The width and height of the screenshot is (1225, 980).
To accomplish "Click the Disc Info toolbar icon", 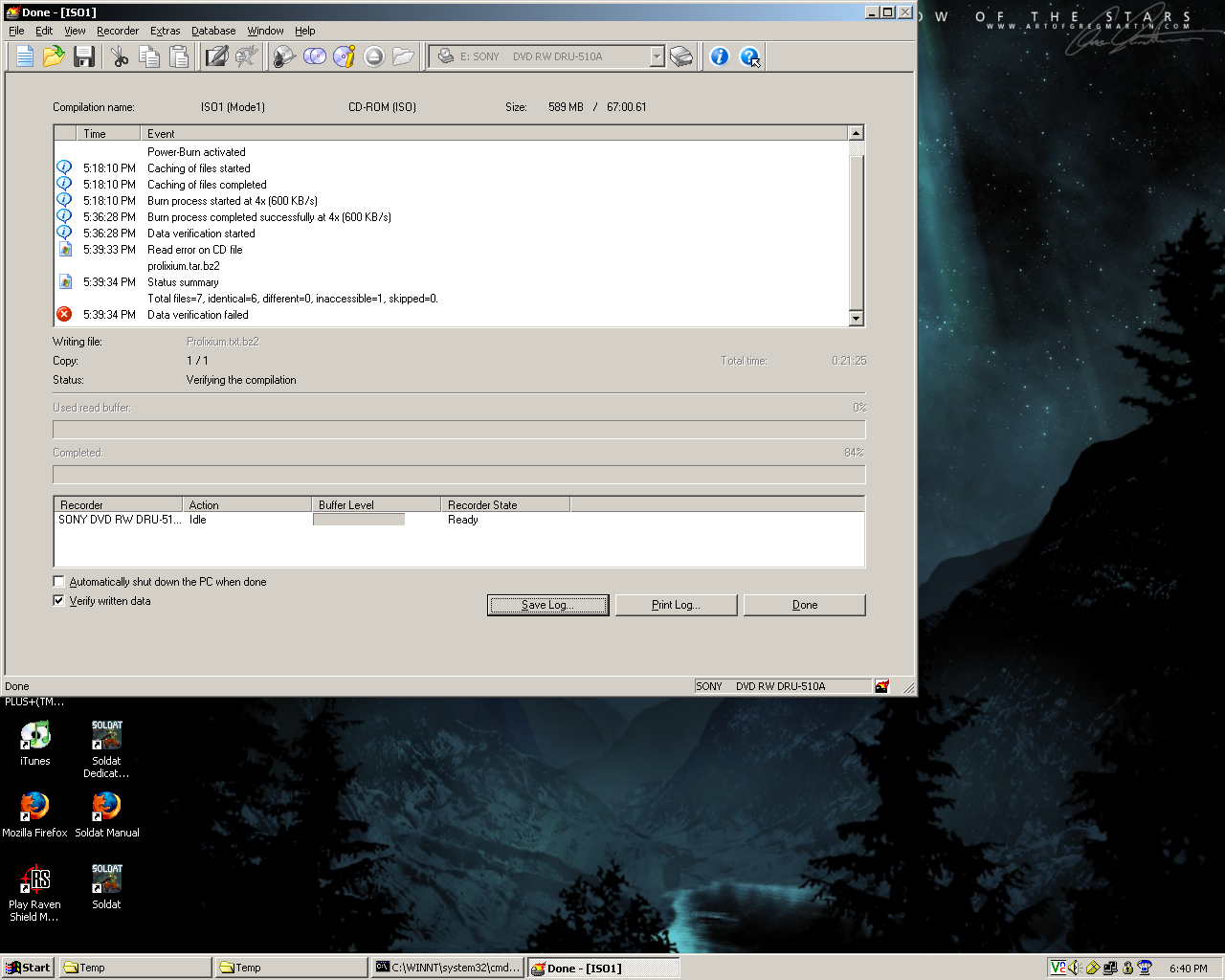I will 345,56.
